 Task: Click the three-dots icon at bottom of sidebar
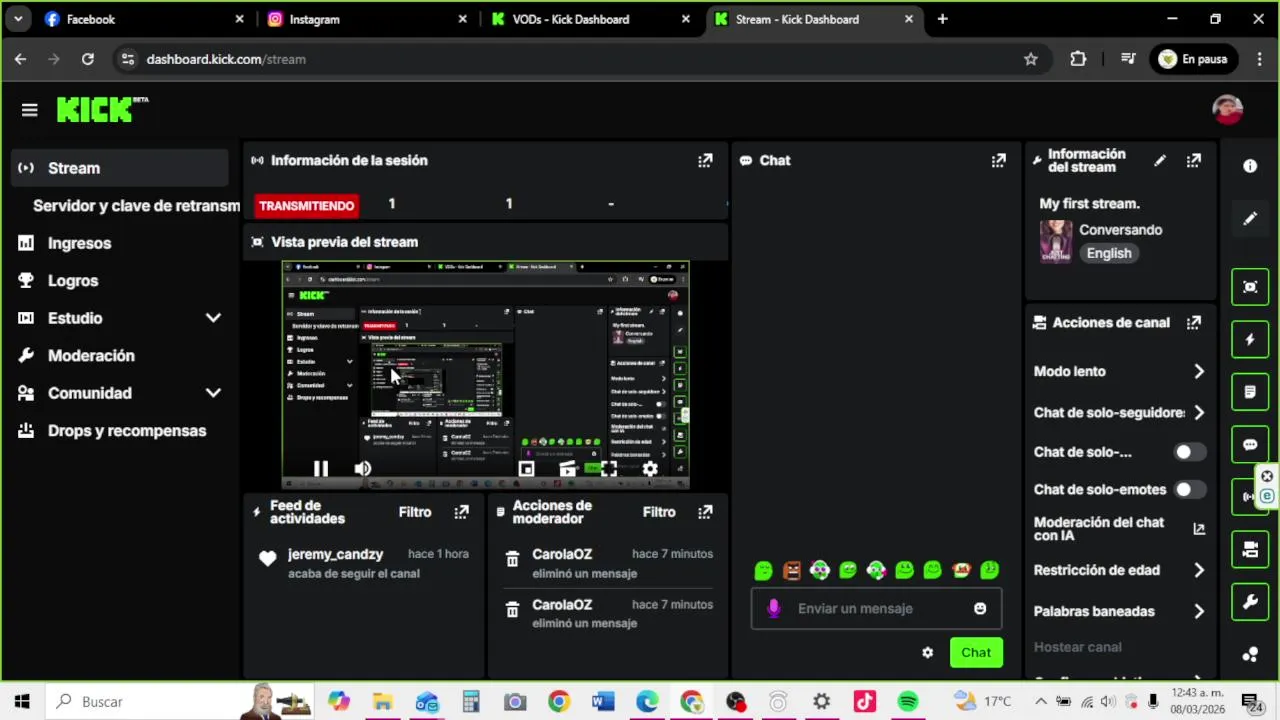pos(1250,654)
